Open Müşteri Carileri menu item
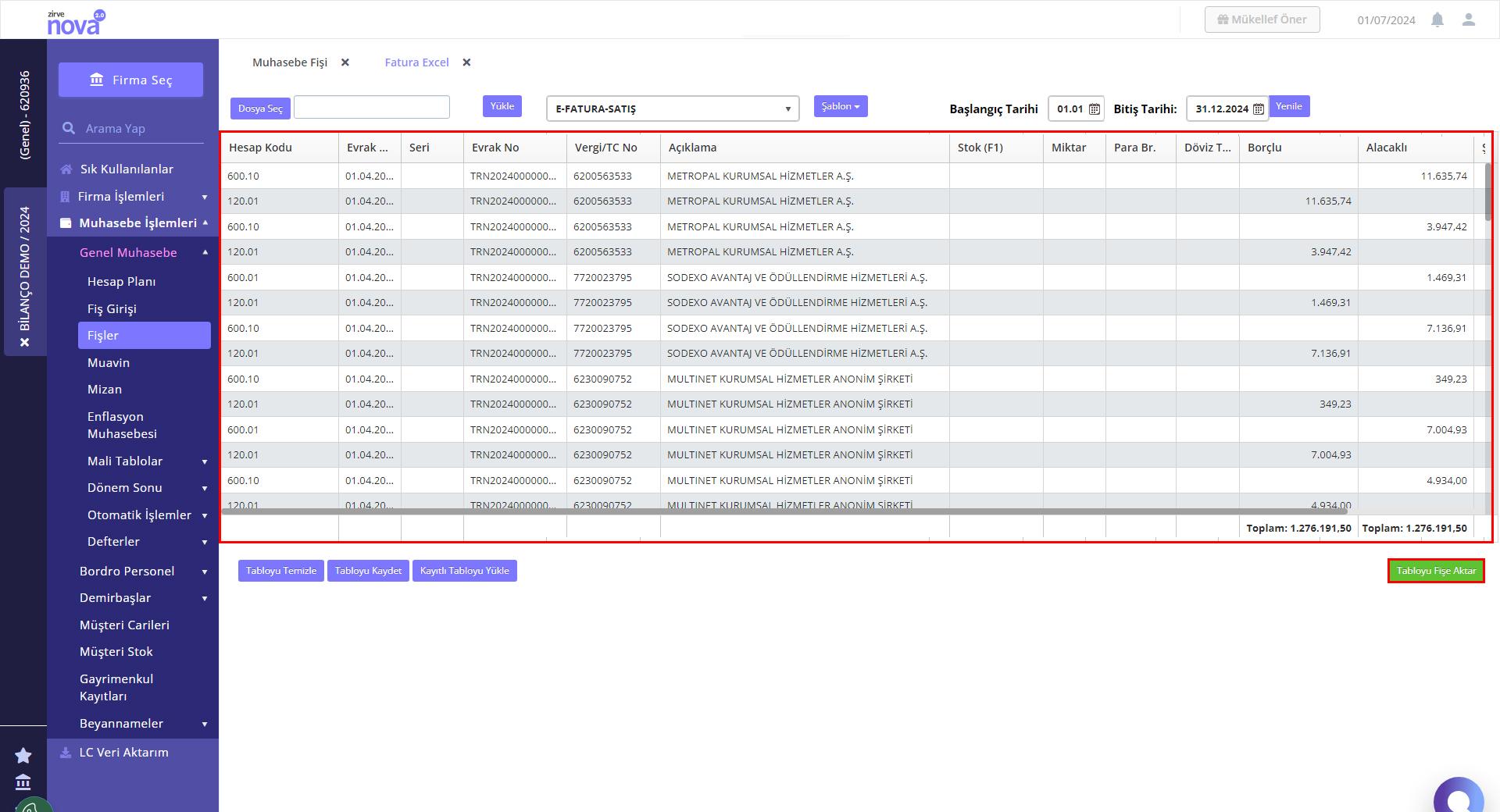 pos(124,625)
